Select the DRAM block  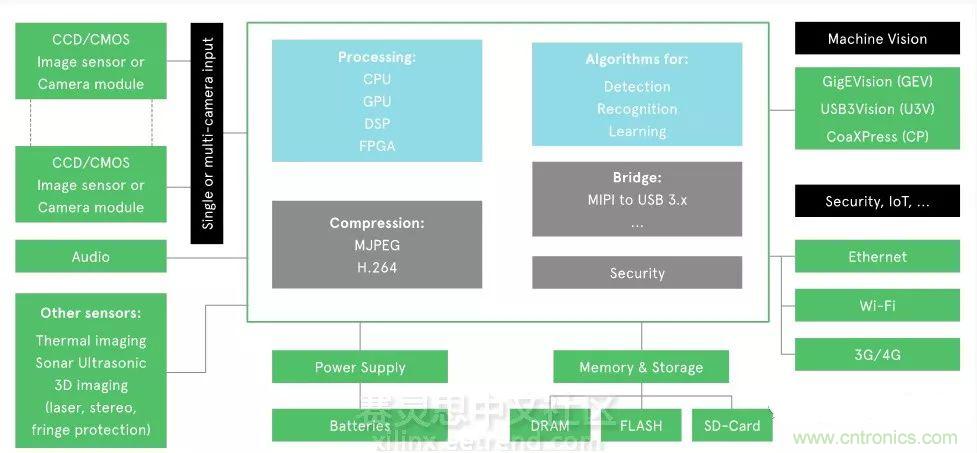(549, 425)
